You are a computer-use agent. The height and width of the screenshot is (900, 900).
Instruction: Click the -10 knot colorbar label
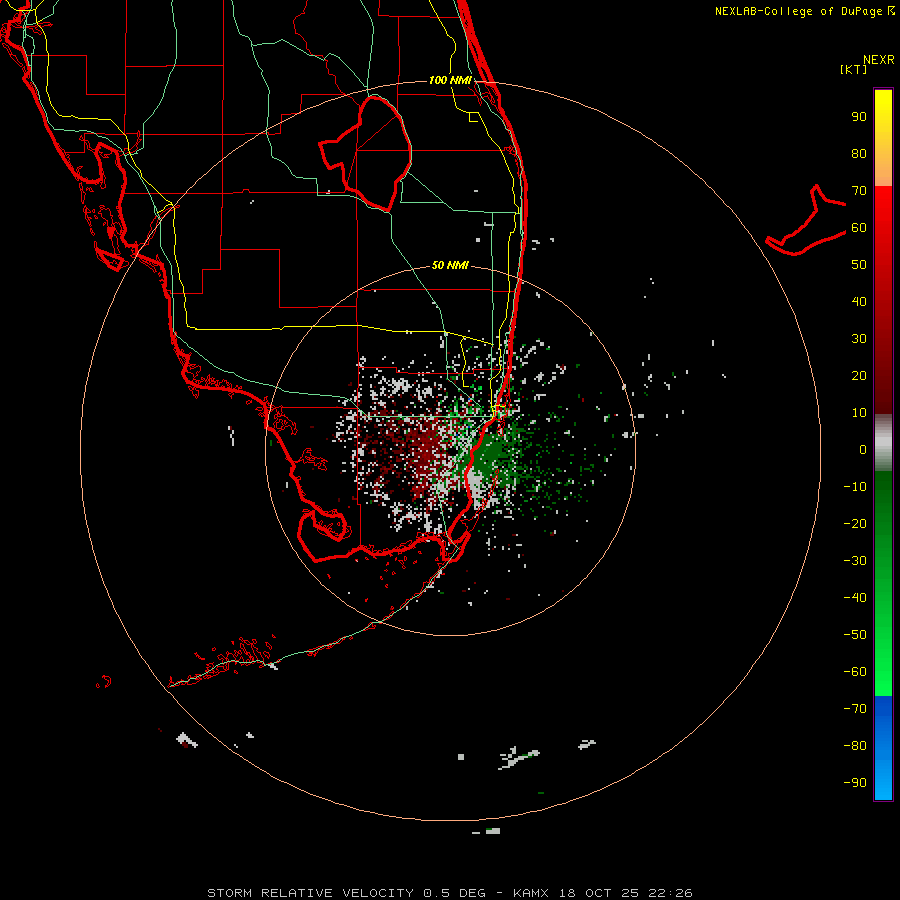tap(855, 487)
